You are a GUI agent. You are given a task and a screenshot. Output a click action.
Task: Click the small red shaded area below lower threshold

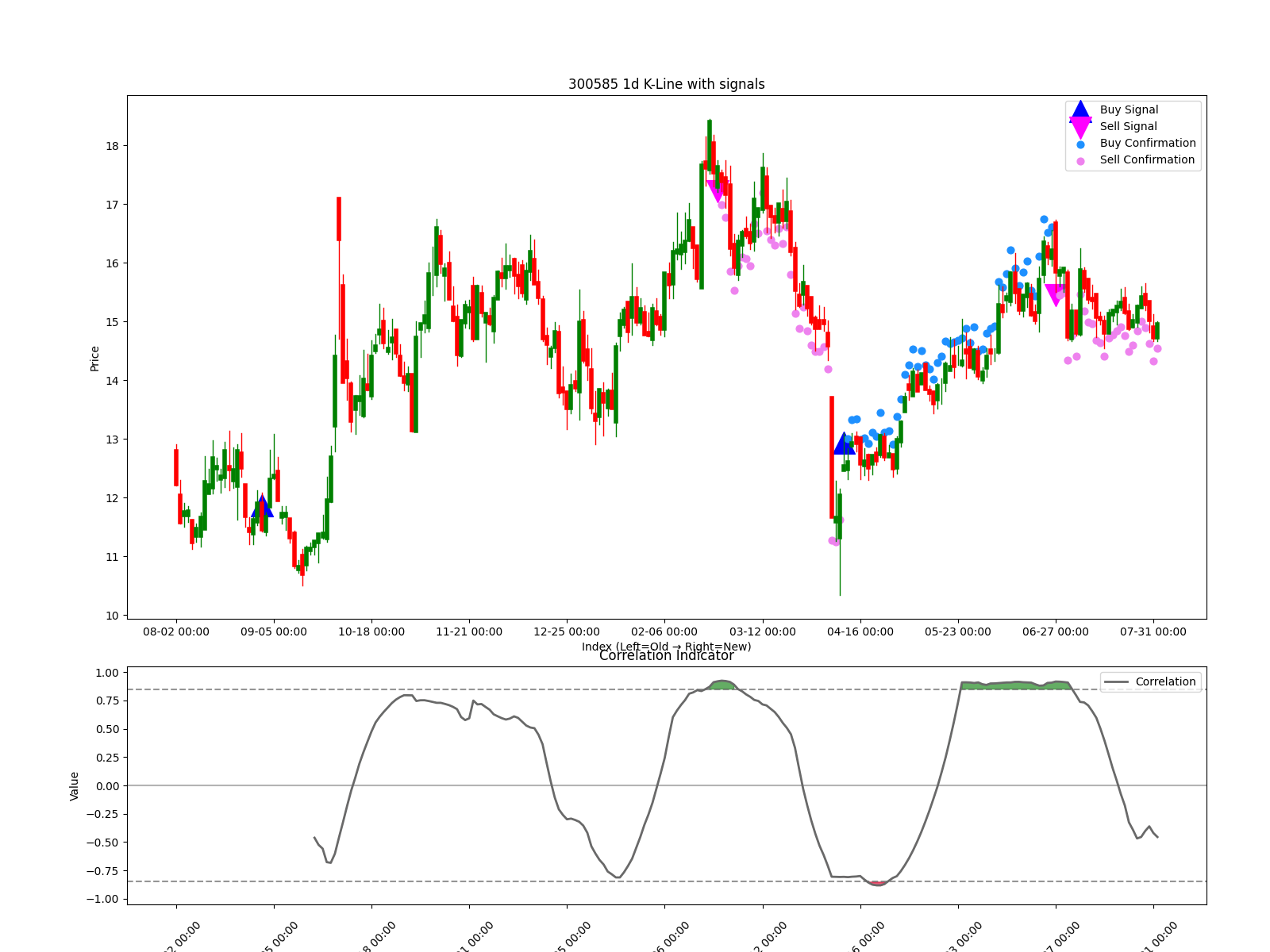coord(877,883)
